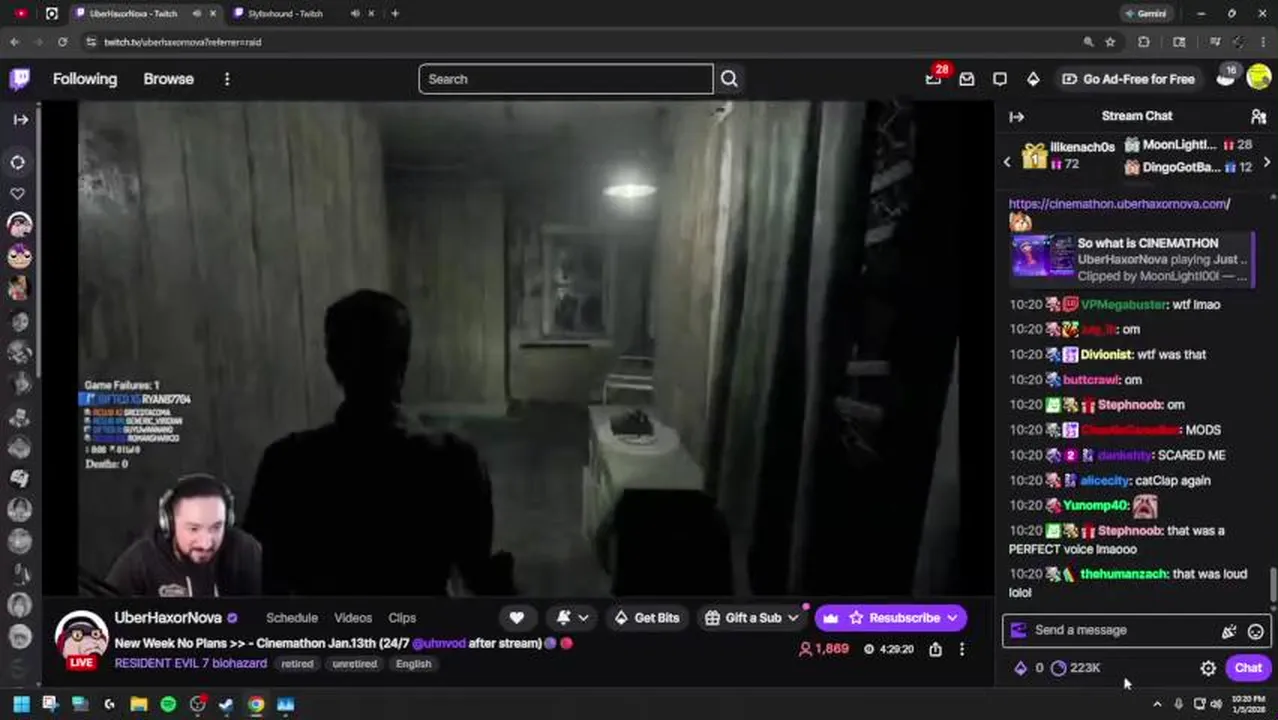Select the English stream tag
Image resolution: width=1278 pixels, height=720 pixels.
tap(413, 664)
